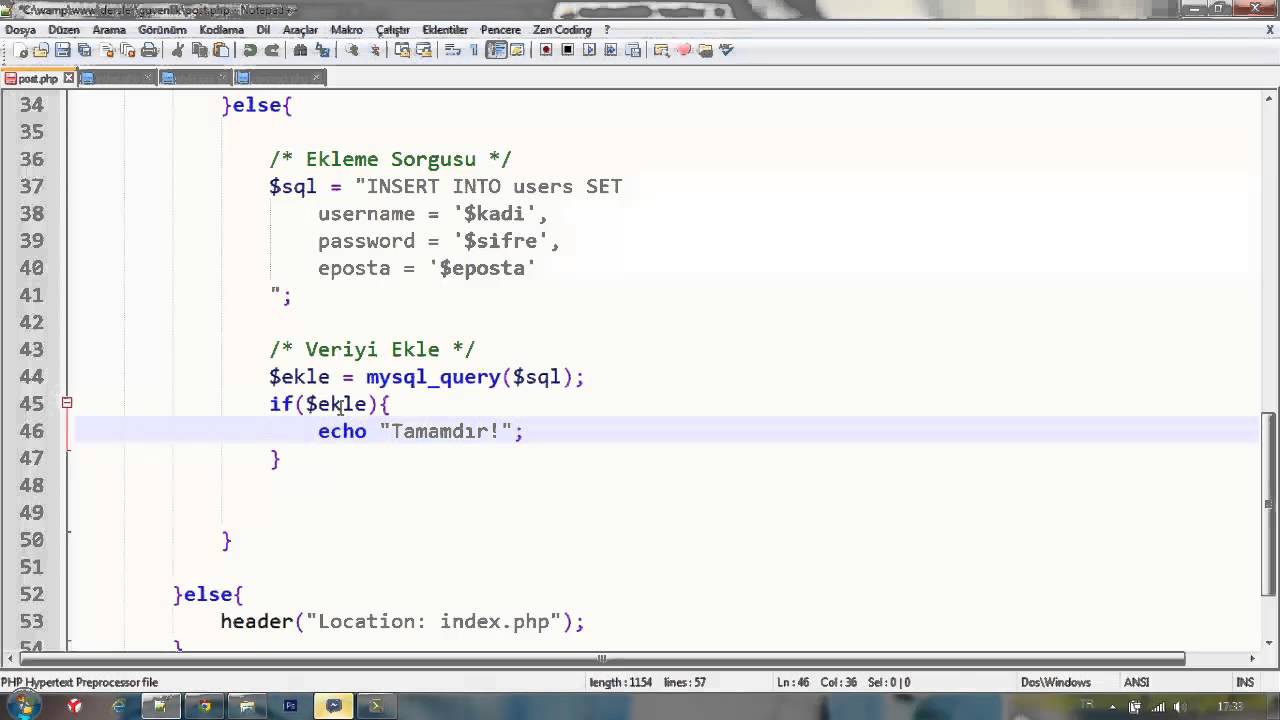Stop macro recording with square icon
1280x720 pixels.
(567, 50)
